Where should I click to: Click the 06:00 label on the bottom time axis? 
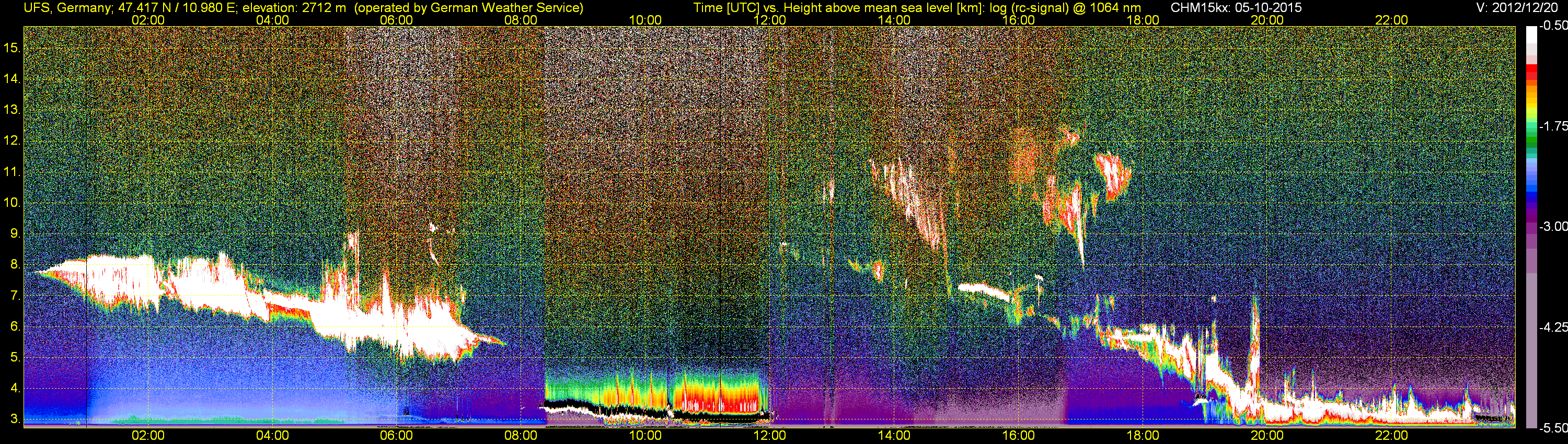396,436
